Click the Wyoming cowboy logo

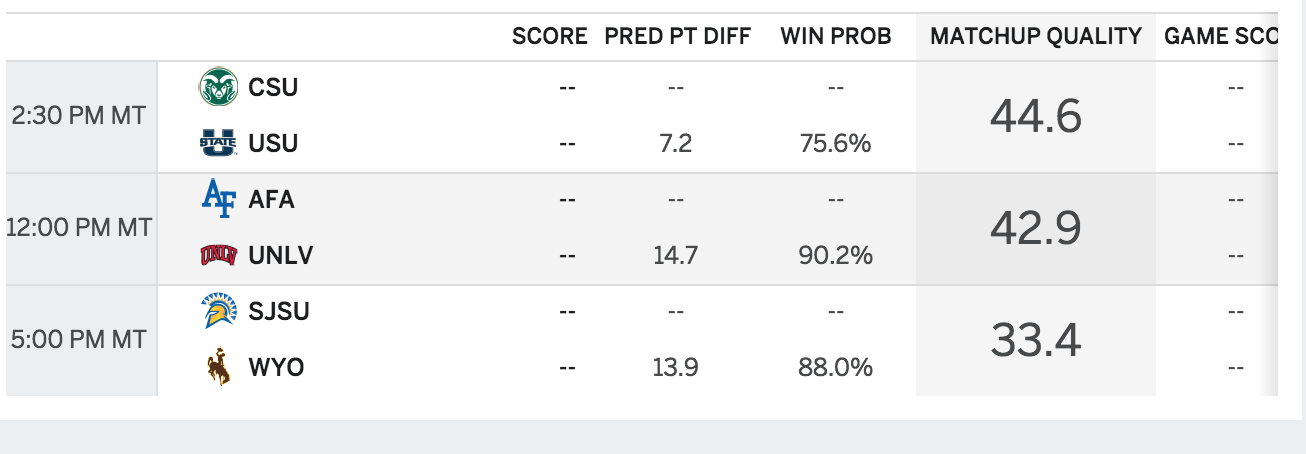[x=218, y=367]
